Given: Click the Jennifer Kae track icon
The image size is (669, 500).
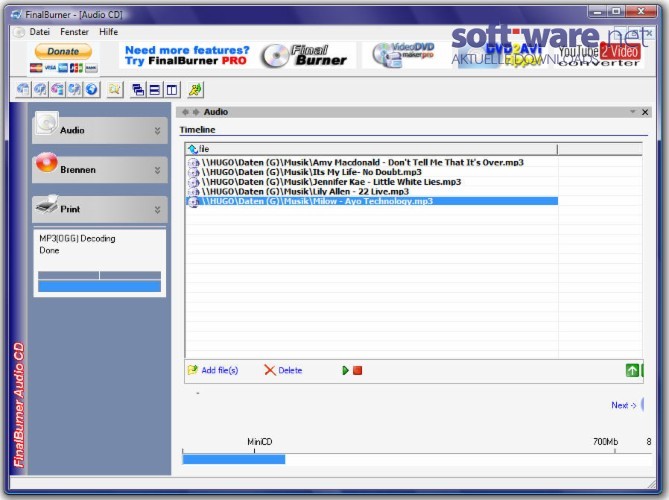Looking at the screenshot, I should coord(194,182).
